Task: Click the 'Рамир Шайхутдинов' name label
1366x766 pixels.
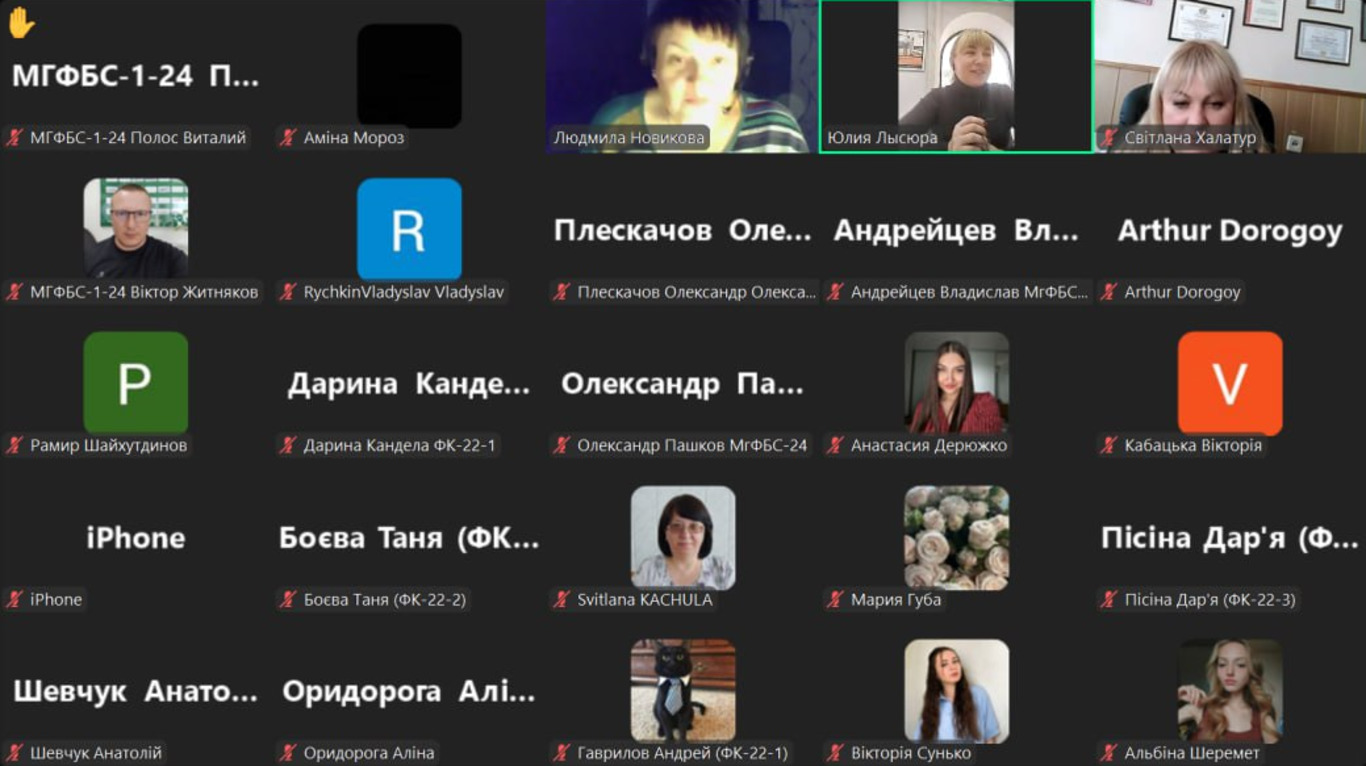Action: click(x=108, y=445)
